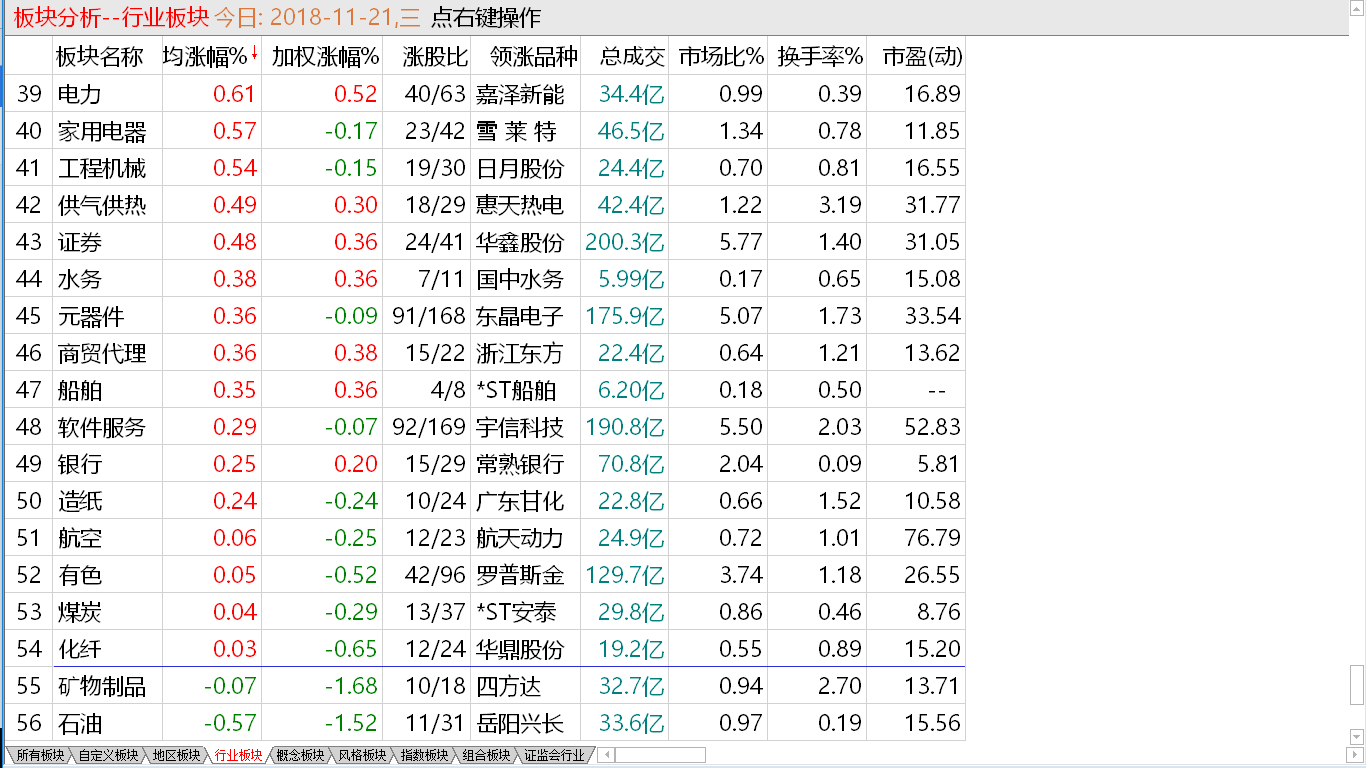Select the 组合板块 tab
The width and height of the screenshot is (1366, 768).
[x=486, y=755]
